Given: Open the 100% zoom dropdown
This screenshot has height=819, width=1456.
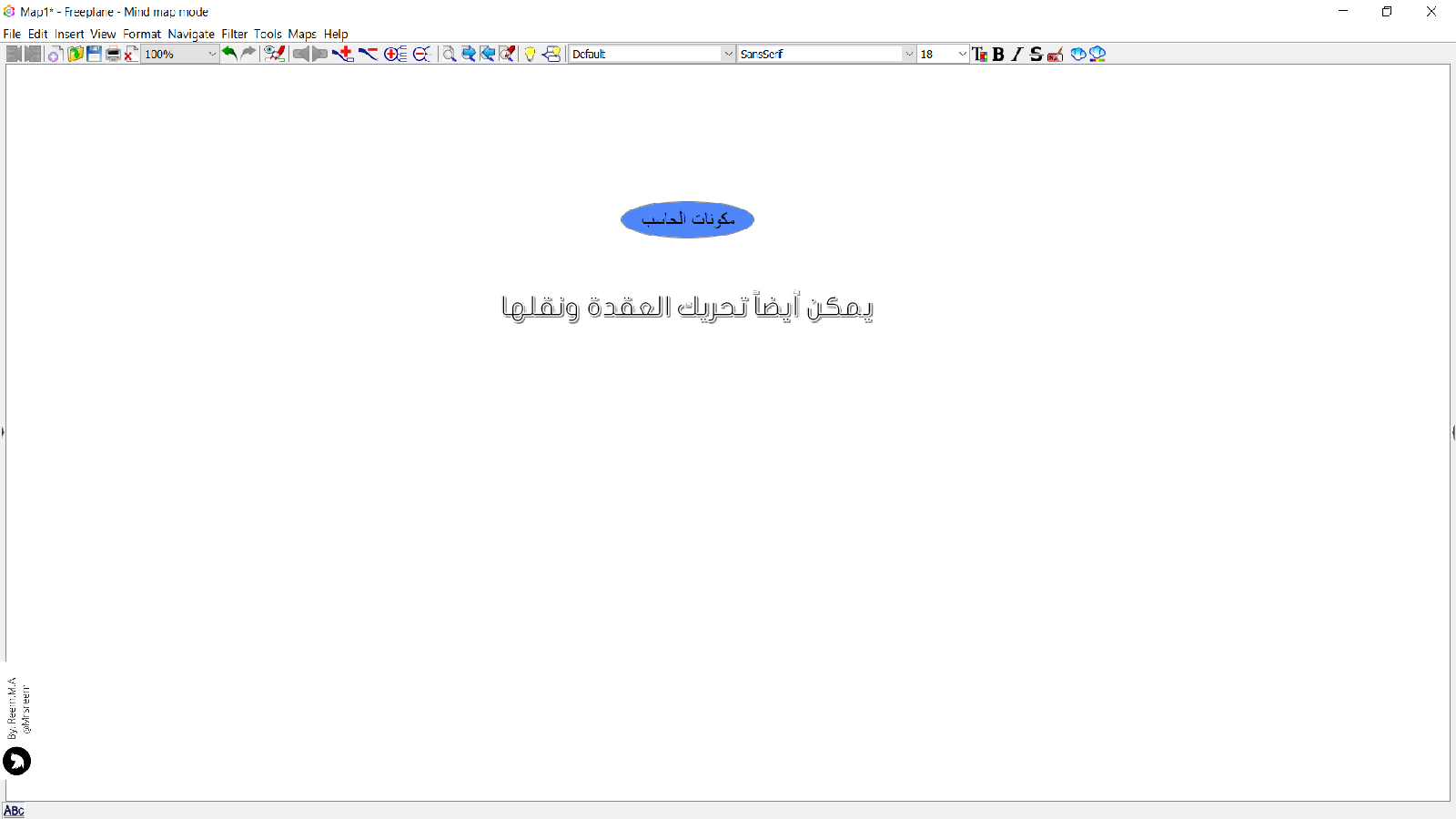Looking at the screenshot, I should (212, 55).
